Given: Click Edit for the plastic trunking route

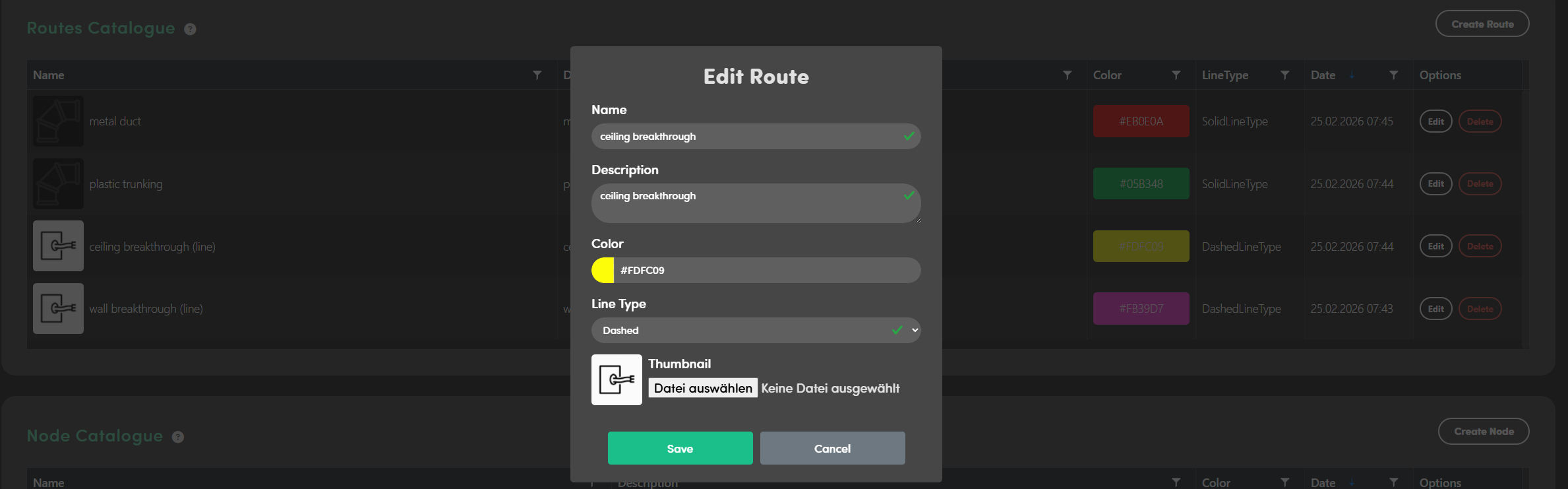Looking at the screenshot, I should 1435,184.
